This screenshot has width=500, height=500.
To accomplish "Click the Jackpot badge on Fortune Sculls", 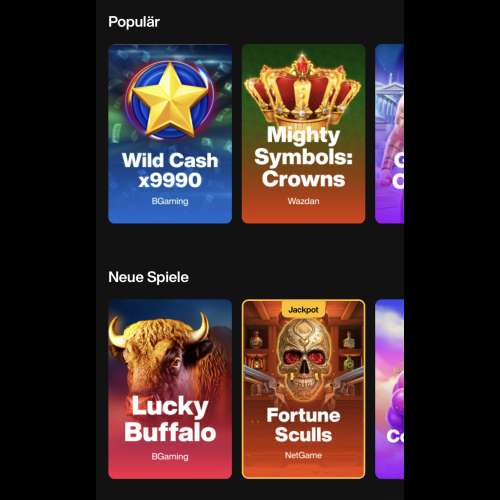I will pyautogui.click(x=303, y=310).
